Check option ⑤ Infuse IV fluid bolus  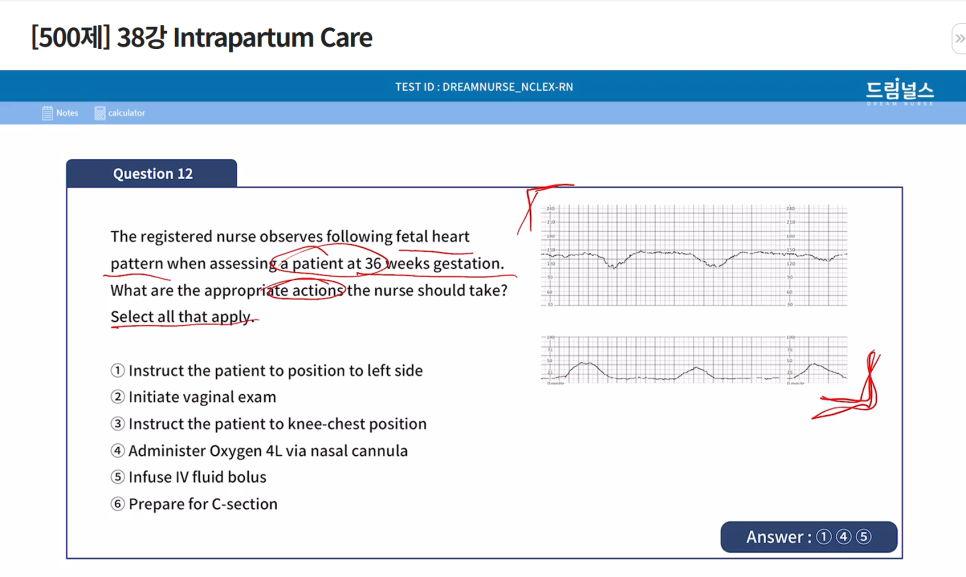tap(189, 477)
